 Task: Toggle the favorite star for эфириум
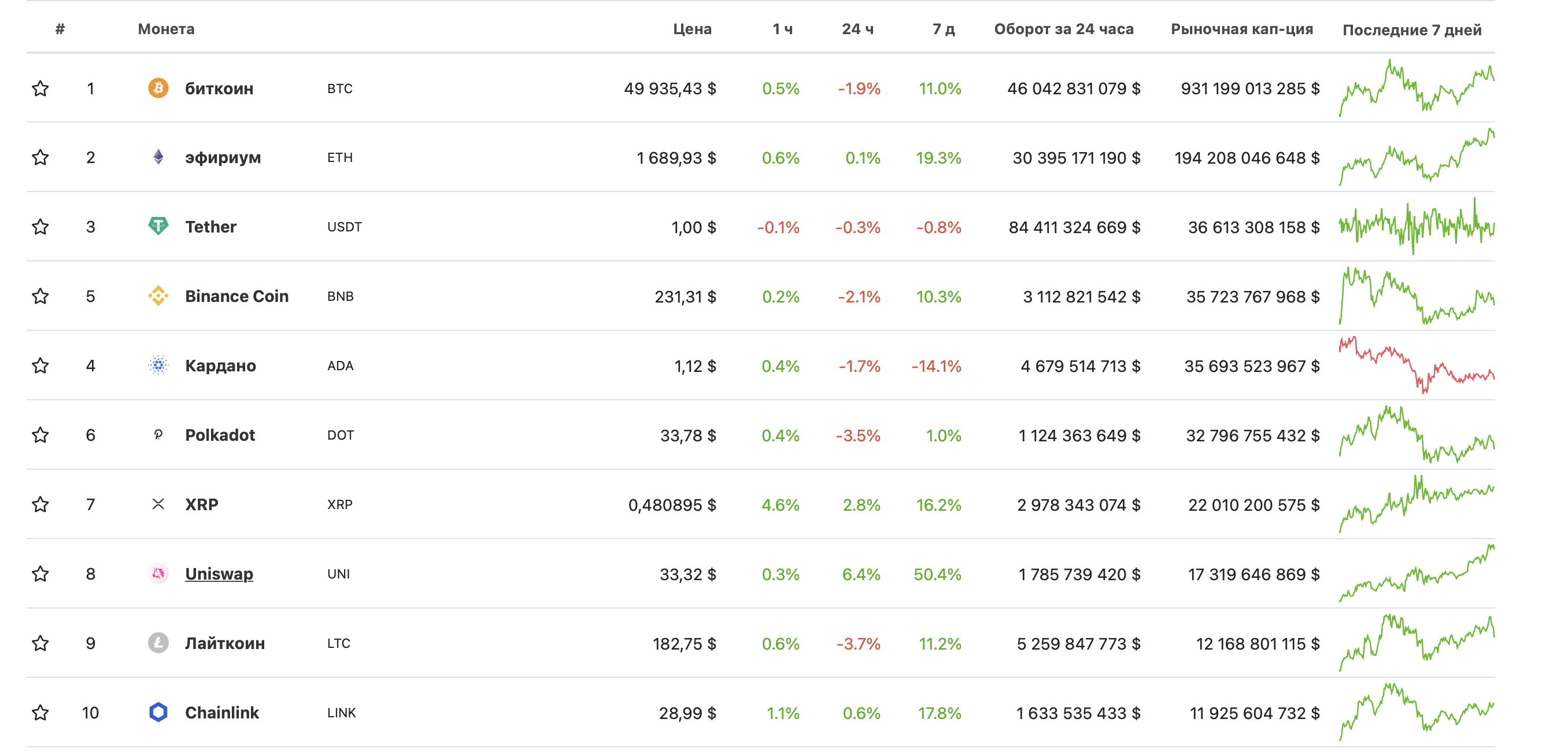tap(40, 158)
